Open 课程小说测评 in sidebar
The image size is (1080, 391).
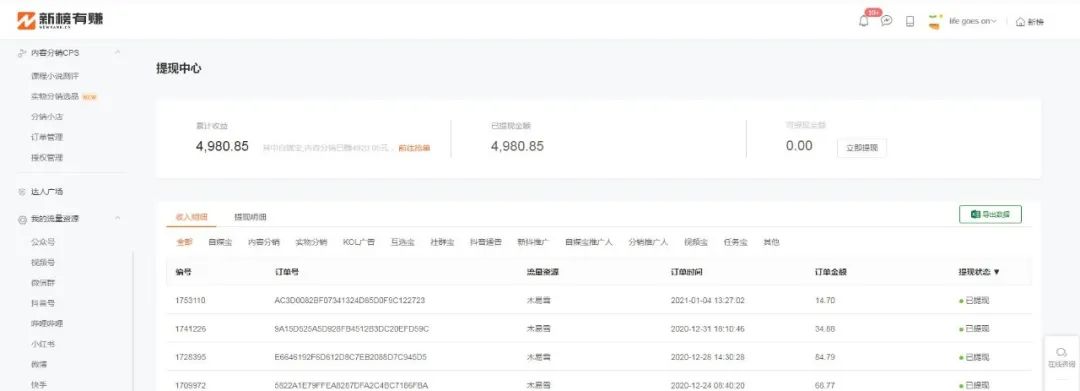pos(54,76)
